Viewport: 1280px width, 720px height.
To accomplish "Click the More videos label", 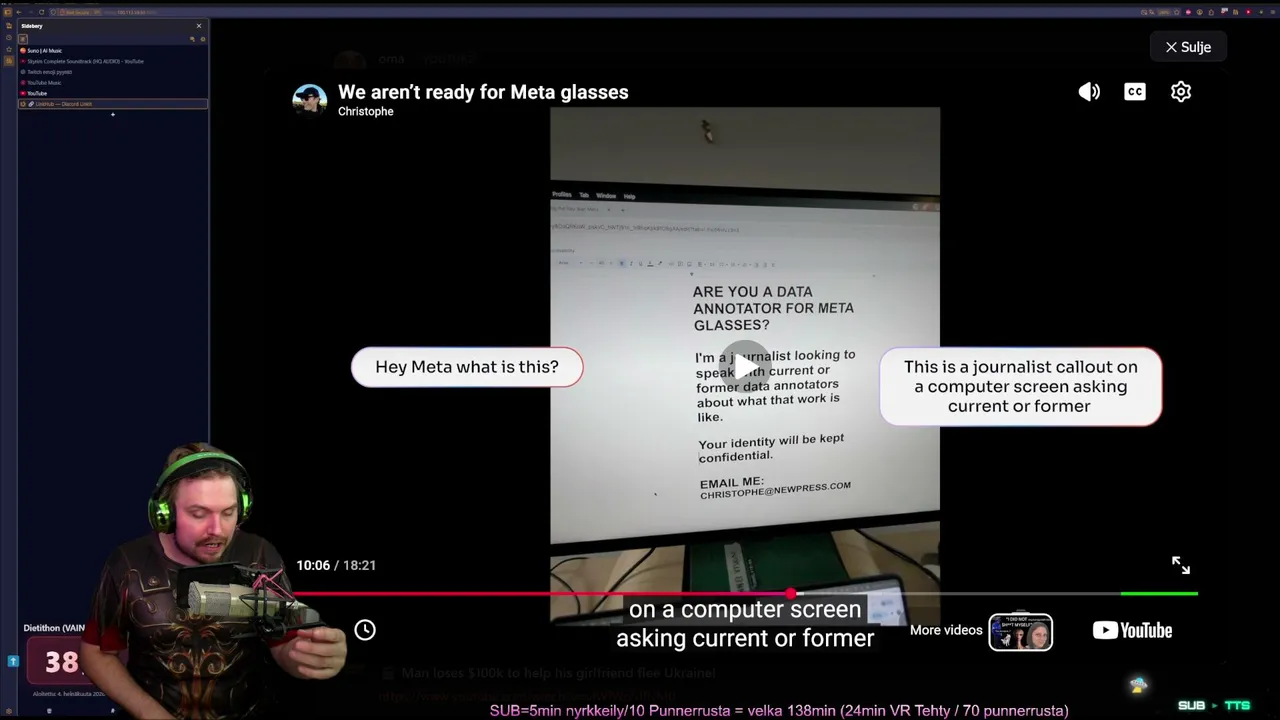I will pyautogui.click(x=946, y=630).
